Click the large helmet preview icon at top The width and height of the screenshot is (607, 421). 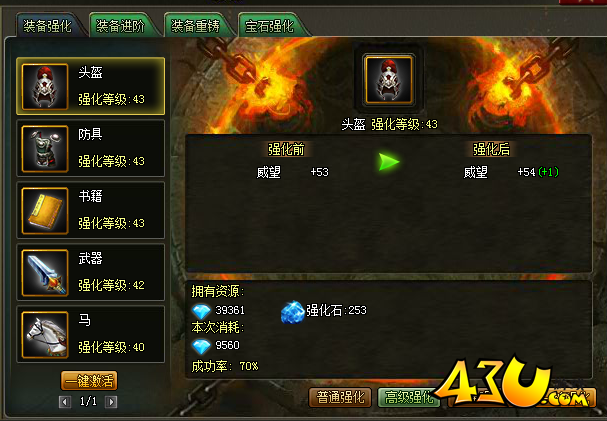click(389, 80)
